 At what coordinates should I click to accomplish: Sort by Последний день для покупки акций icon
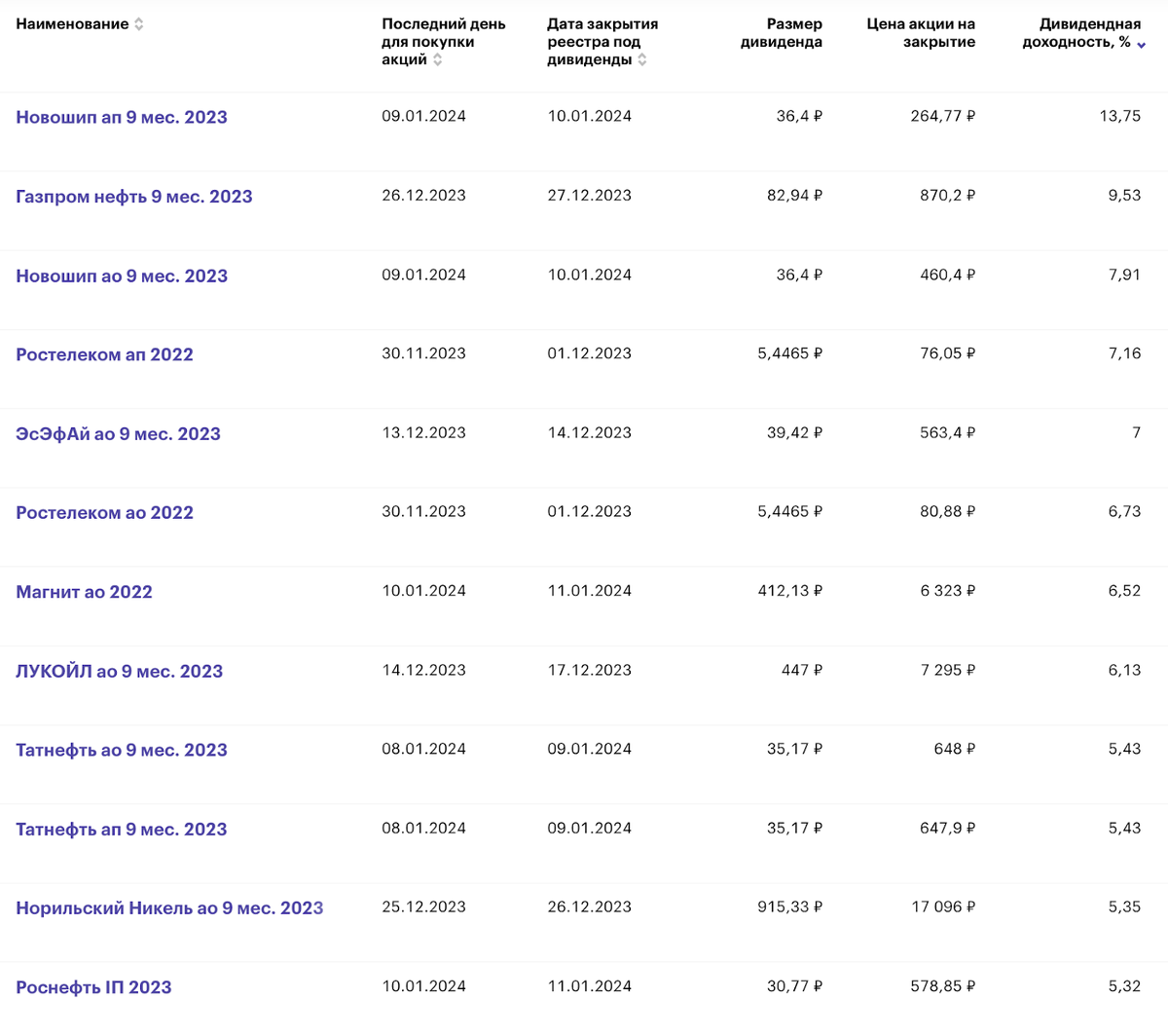[438, 60]
